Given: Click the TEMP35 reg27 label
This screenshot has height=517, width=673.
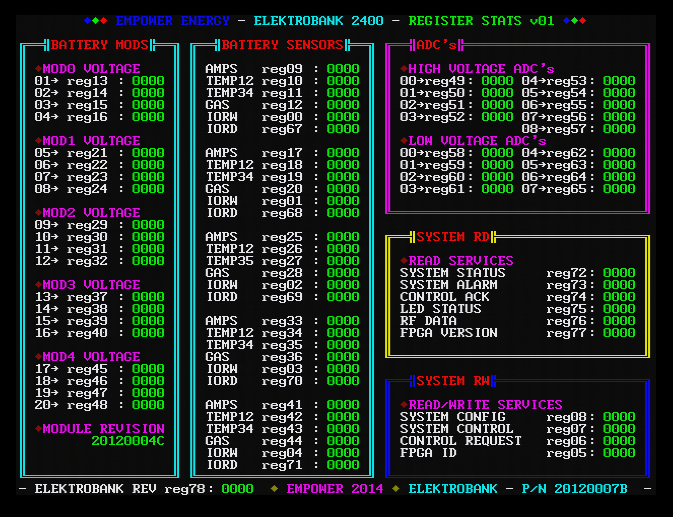Looking at the screenshot, I should click(x=229, y=261).
